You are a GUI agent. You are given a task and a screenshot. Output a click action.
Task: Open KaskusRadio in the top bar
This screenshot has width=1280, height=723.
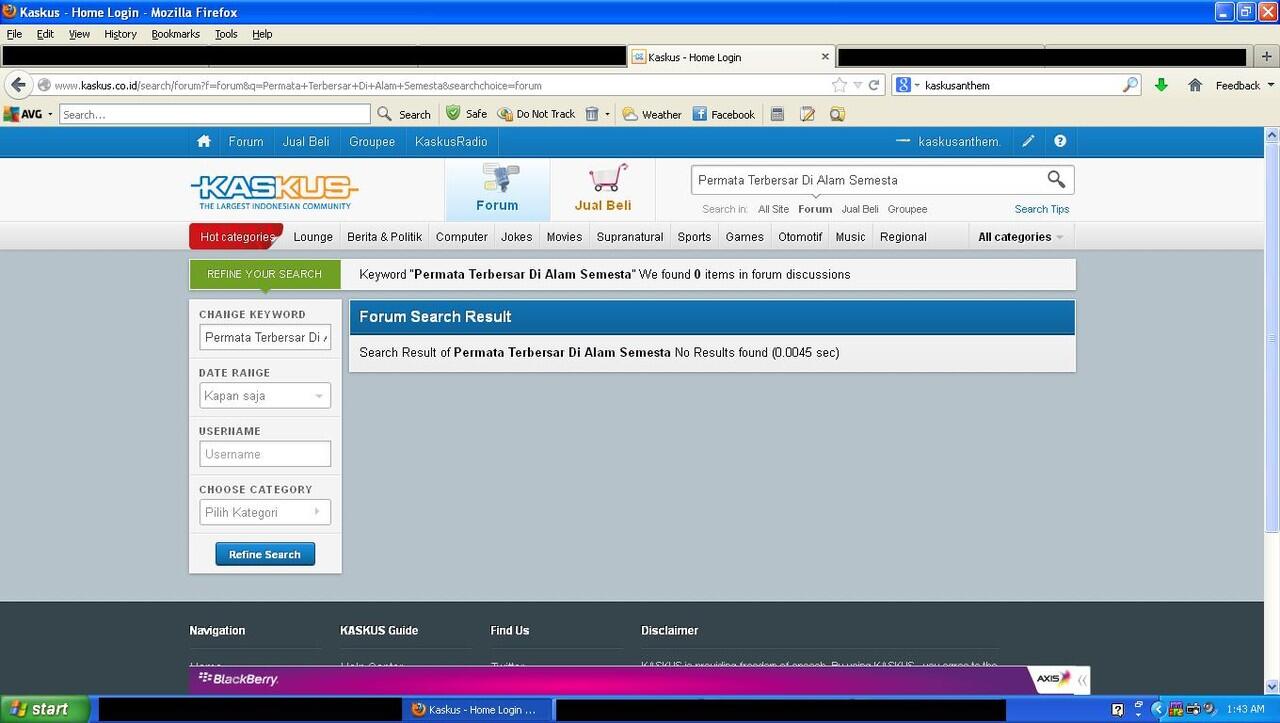[451, 141]
